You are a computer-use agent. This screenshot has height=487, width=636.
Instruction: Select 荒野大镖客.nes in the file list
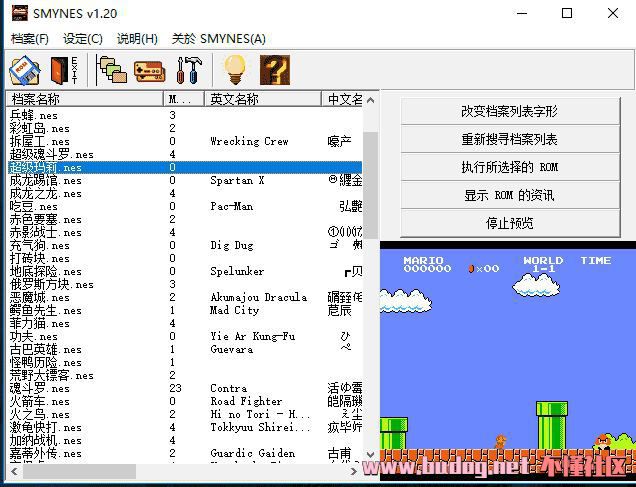[52, 375]
